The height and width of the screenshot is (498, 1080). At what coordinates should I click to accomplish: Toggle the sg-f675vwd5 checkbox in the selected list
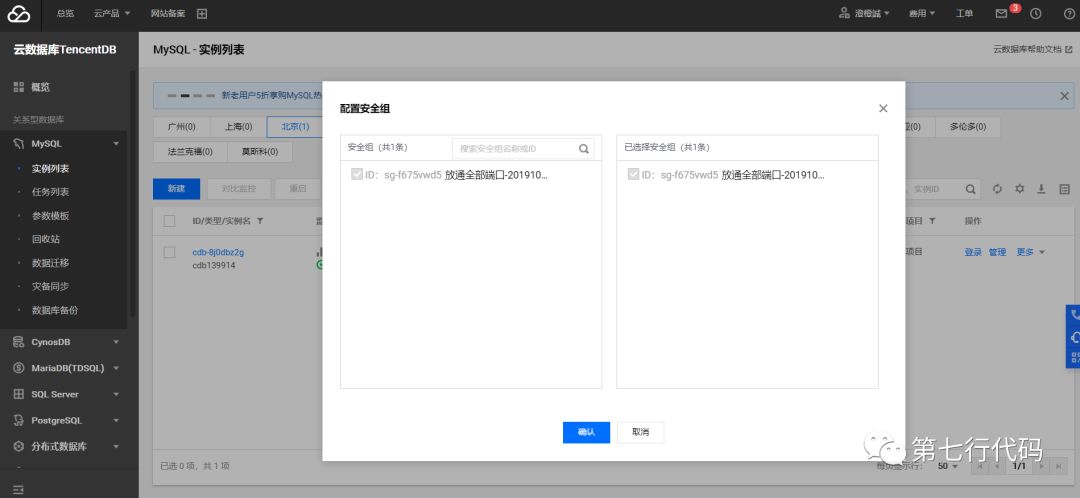pos(633,174)
